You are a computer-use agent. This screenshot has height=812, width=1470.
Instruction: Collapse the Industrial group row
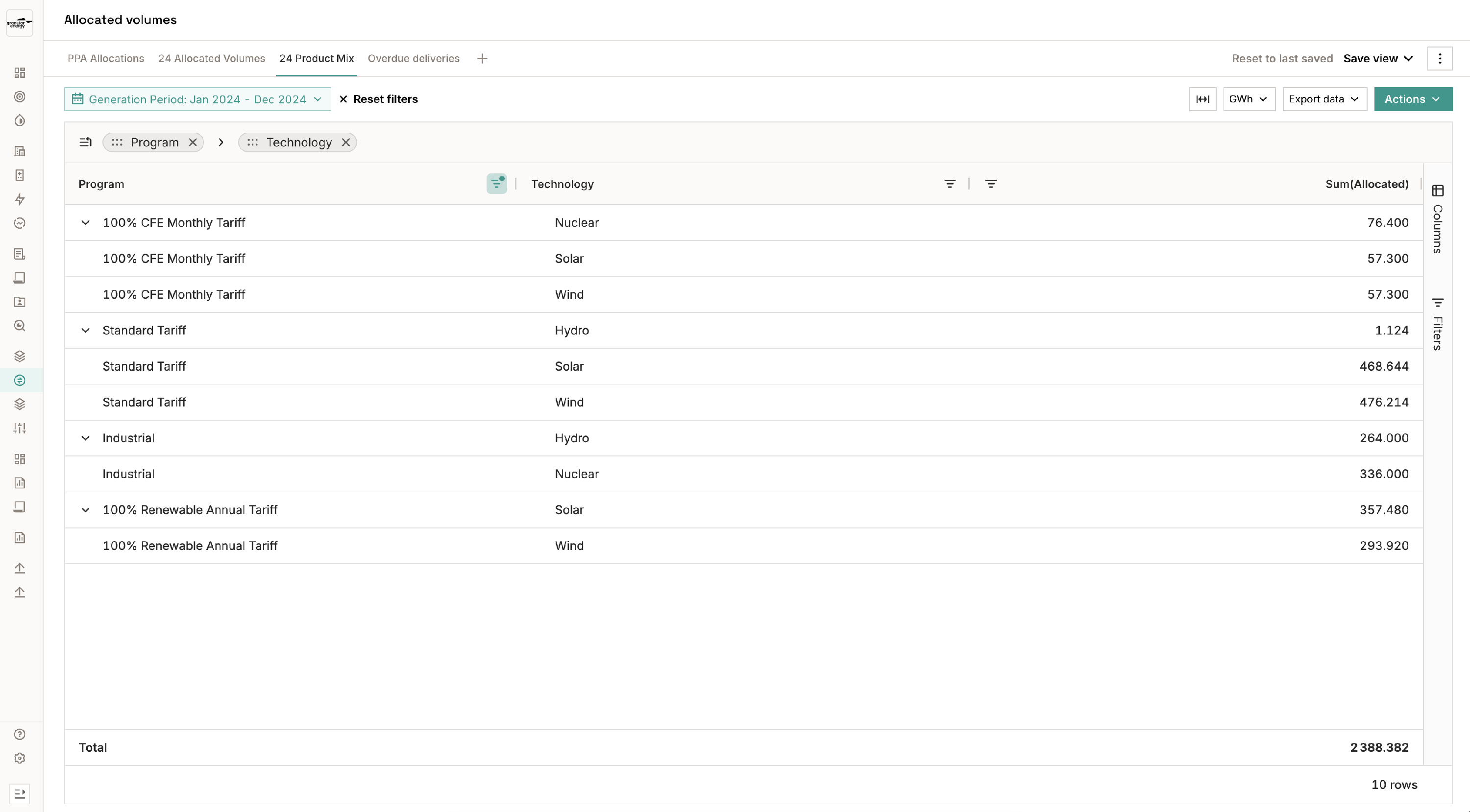86,438
